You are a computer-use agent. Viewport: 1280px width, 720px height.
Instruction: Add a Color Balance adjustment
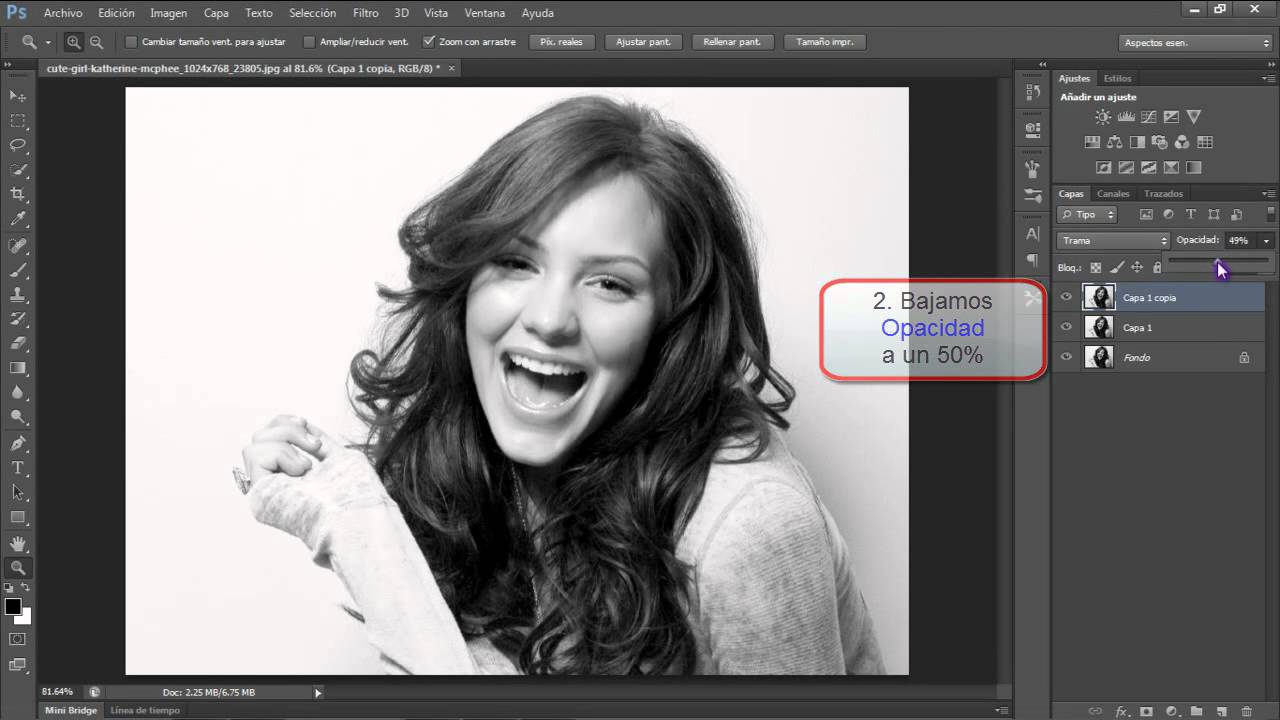[x=1114, y=142]
